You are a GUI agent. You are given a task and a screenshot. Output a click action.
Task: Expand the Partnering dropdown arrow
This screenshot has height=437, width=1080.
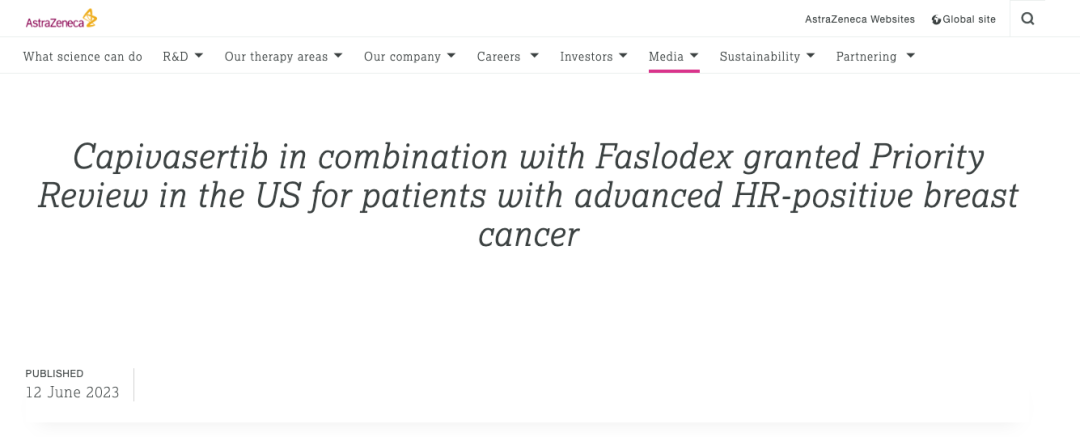(x=911, y=56)
